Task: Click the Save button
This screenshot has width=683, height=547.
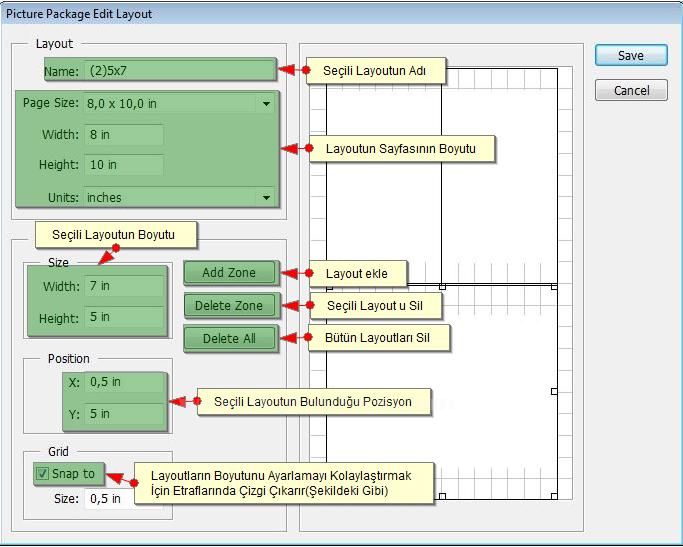Action: 631,55
